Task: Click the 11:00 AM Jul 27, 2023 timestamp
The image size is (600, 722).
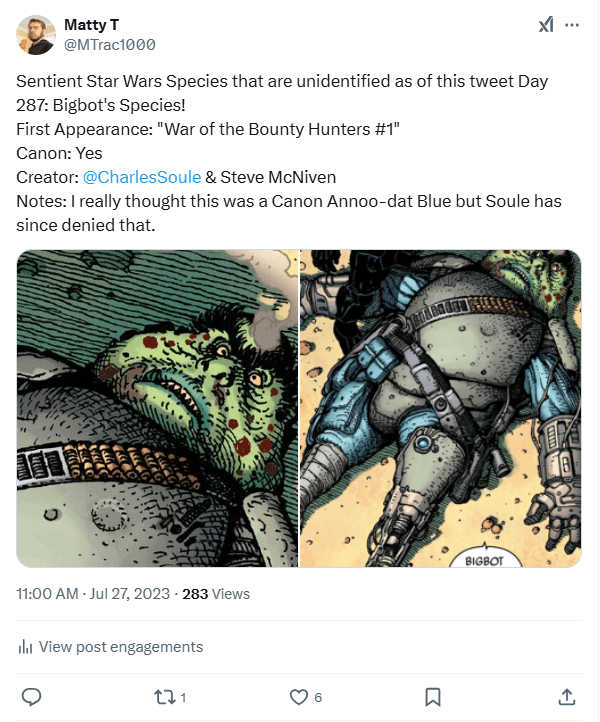Action: point(93,593)
